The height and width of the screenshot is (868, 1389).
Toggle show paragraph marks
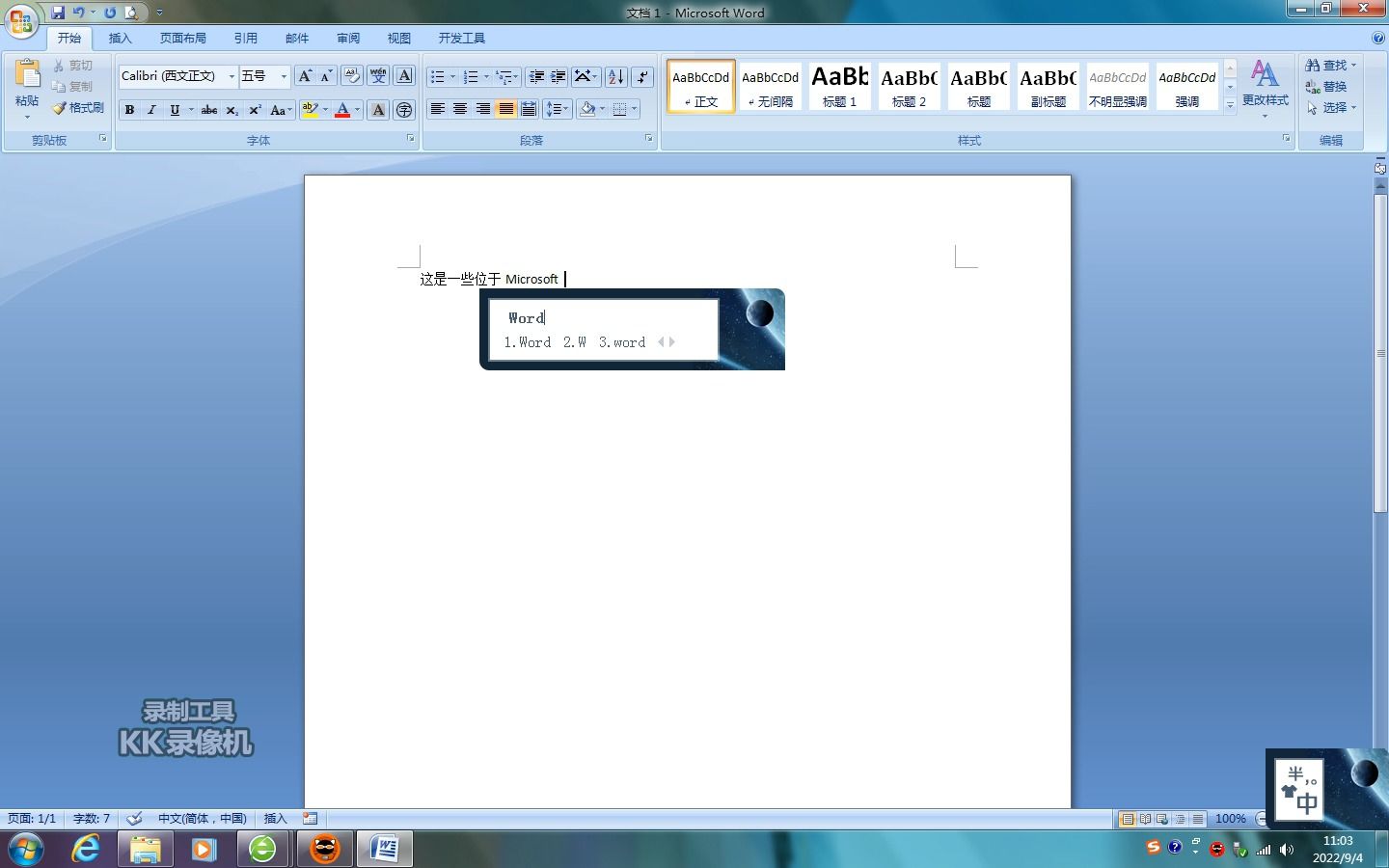tap(642, 76)
